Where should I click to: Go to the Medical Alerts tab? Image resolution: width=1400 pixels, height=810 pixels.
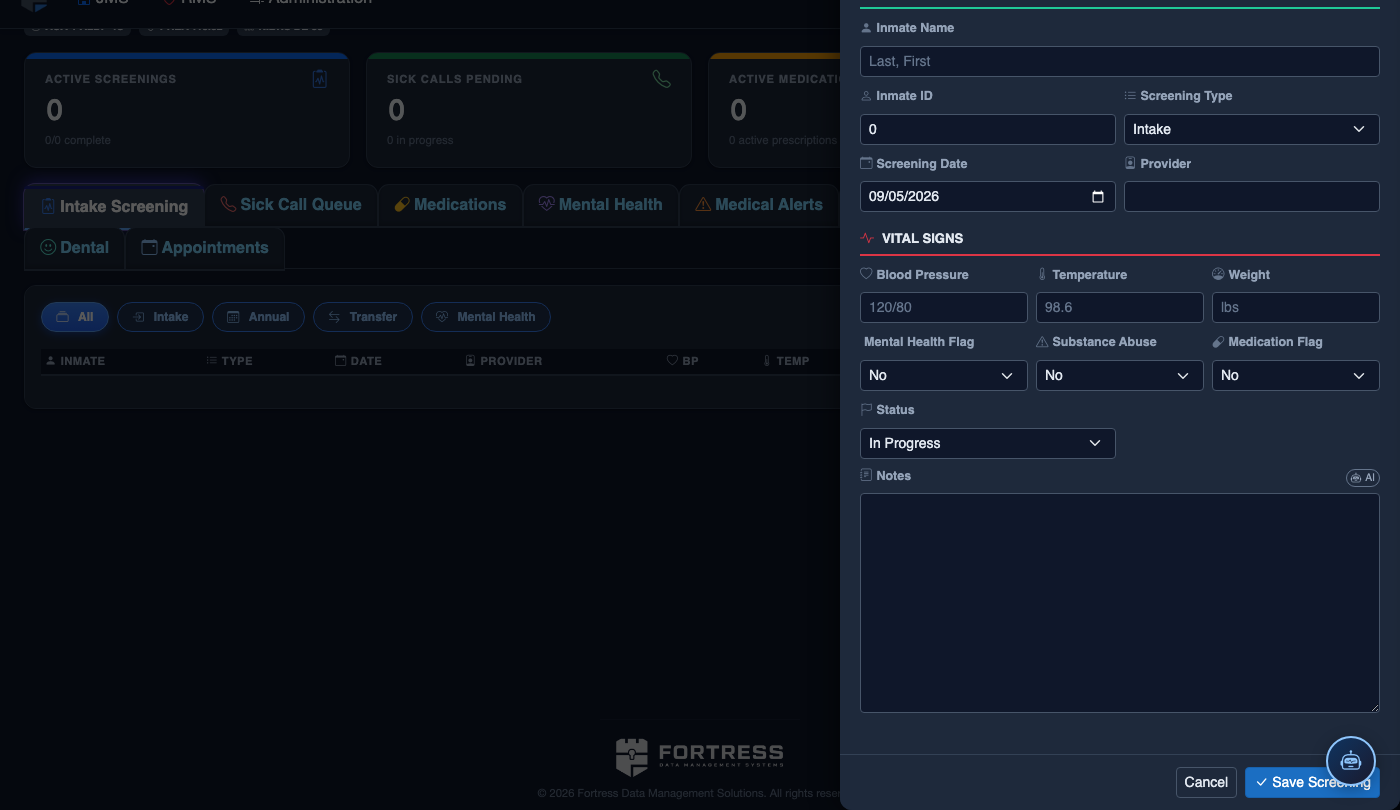758,205
